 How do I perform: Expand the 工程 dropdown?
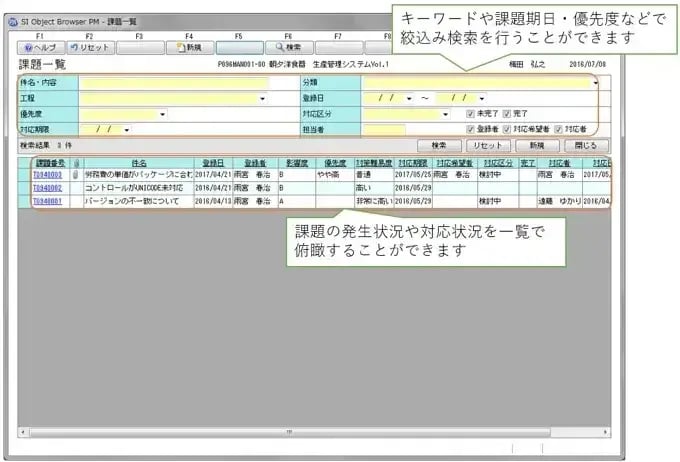pos(262,99)
